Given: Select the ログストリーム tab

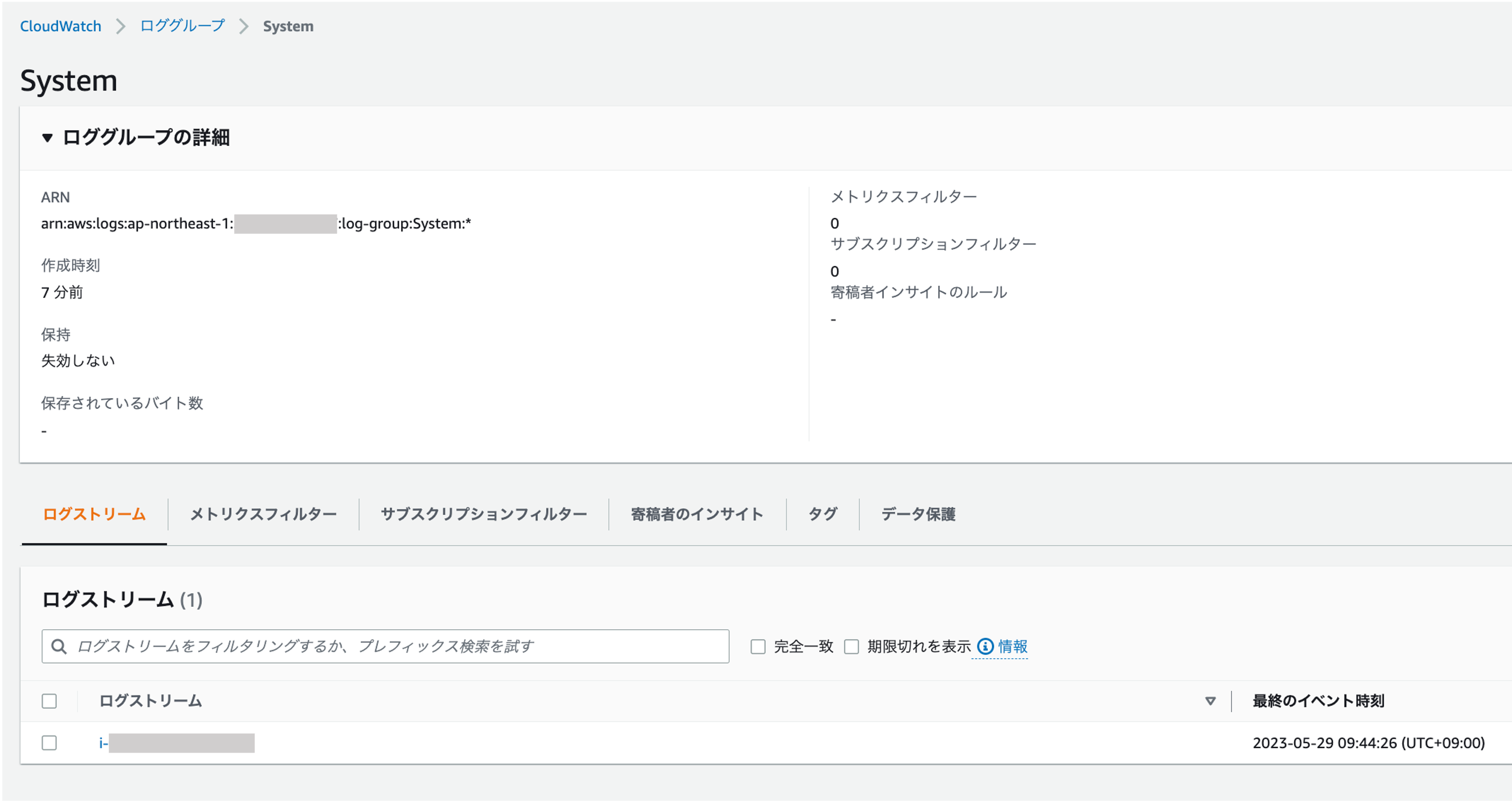Looking at the screenshot, I should (x=94, y=514).
